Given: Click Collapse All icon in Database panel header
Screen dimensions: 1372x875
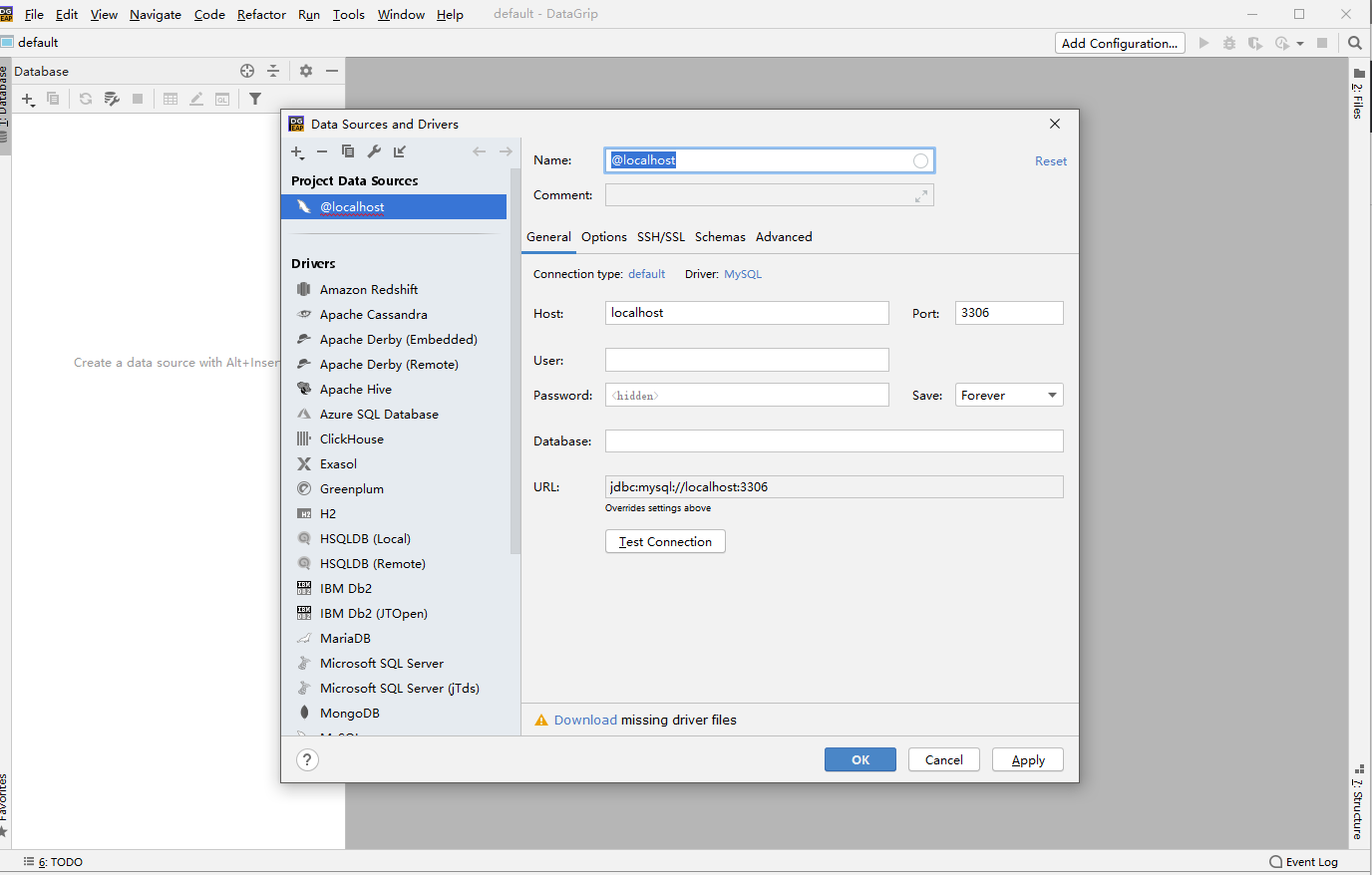Looking at the screenshot, I should (x=273, y=71).
